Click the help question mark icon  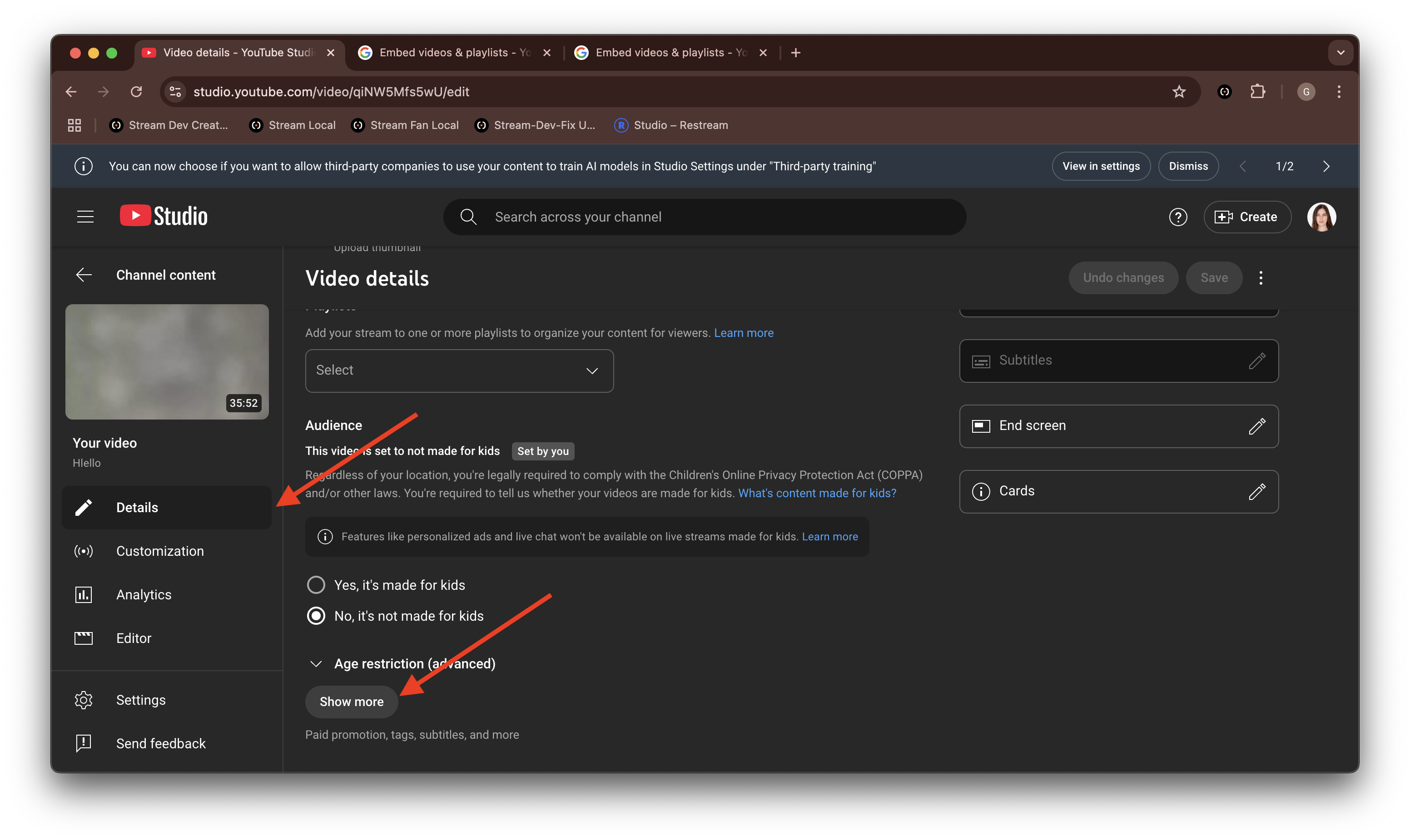(1178, 217)
